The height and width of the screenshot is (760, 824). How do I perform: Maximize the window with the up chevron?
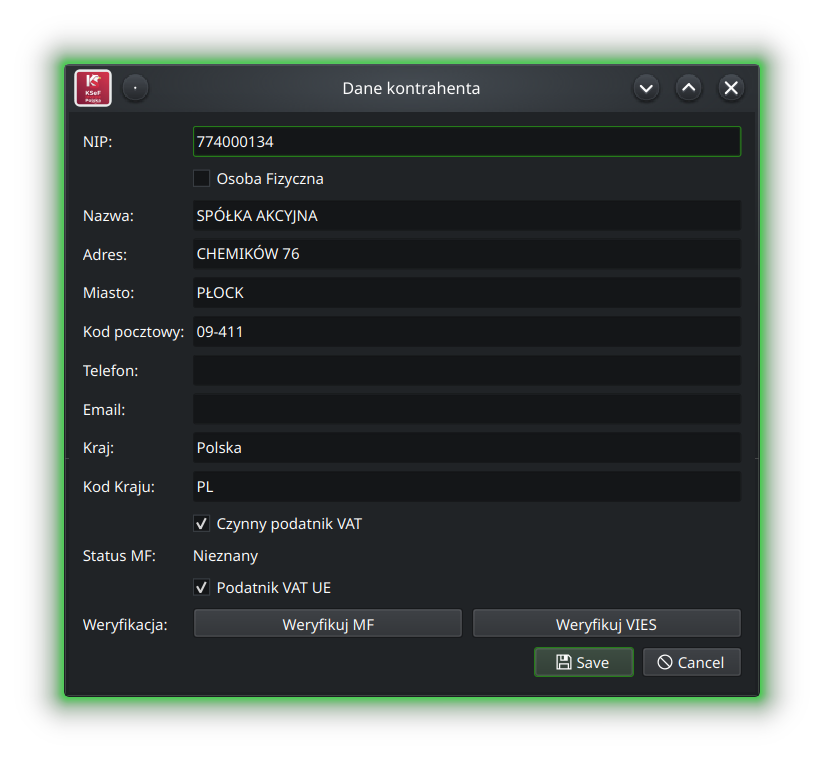(x=689, y=88)
